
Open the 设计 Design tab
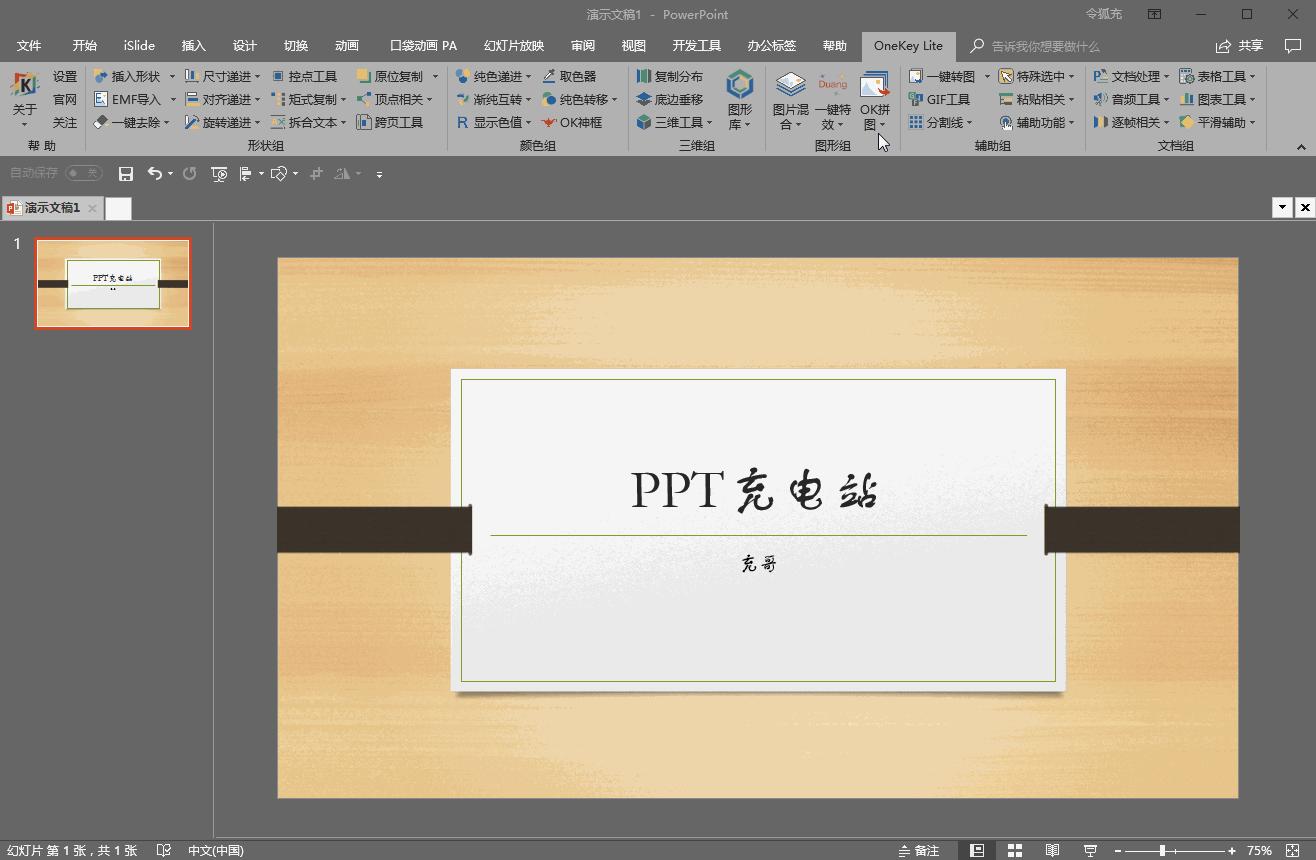245,46
